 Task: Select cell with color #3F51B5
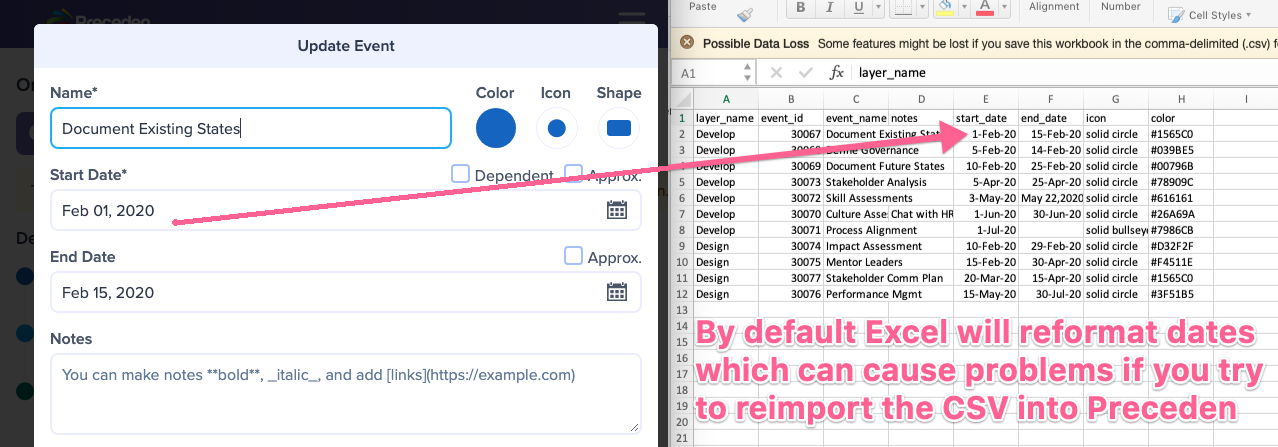[1181, 294]
